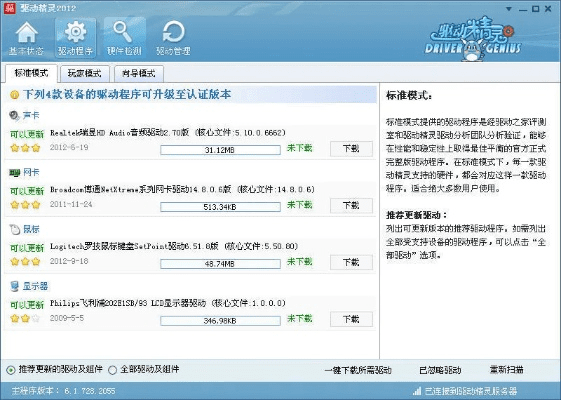Open 硬件检测 magnifier toolbar icon

(x=125, y=38)
